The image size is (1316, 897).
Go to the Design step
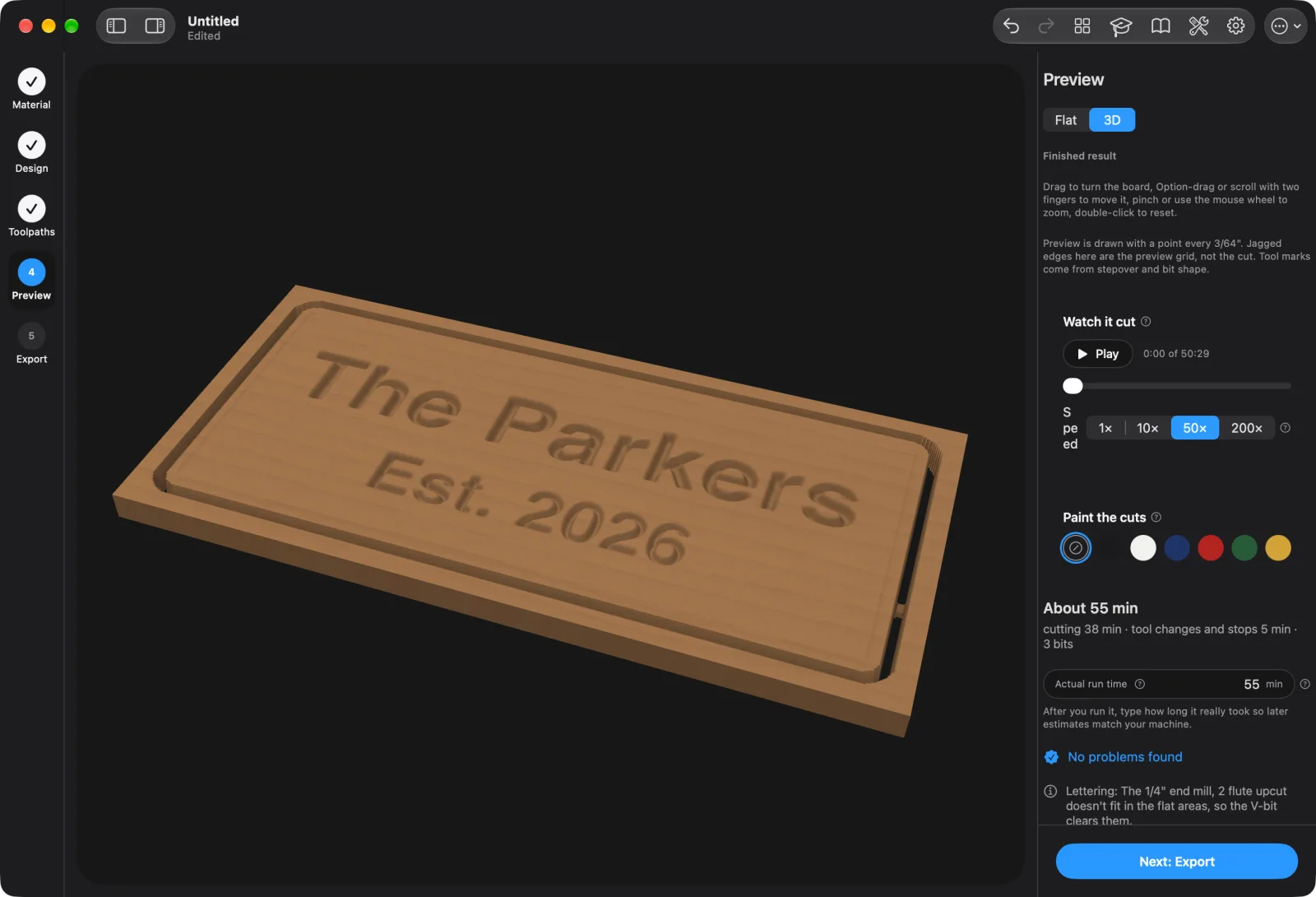coord(31,152)
